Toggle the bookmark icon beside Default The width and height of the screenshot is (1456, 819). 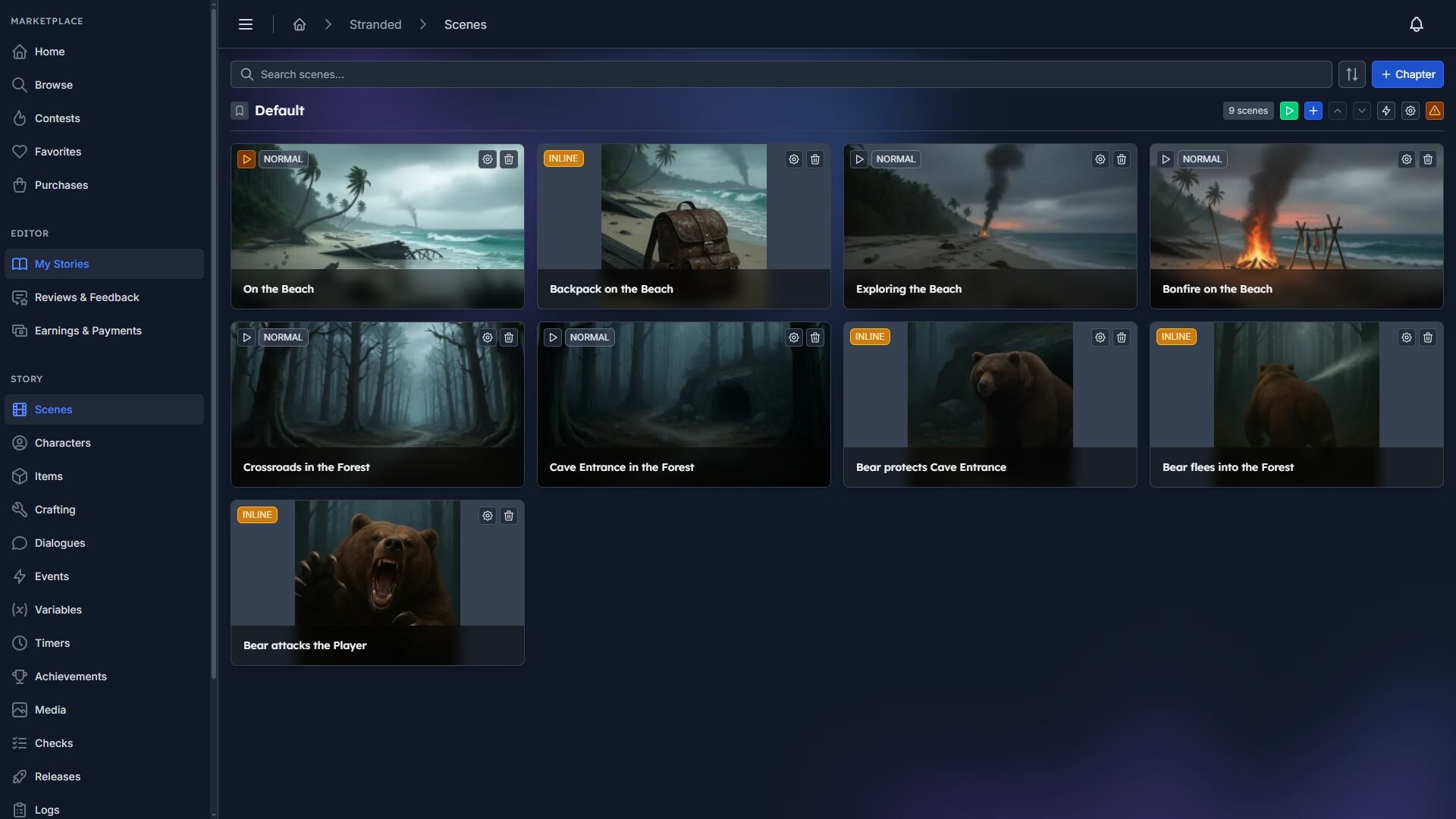[x=240, y=111]
